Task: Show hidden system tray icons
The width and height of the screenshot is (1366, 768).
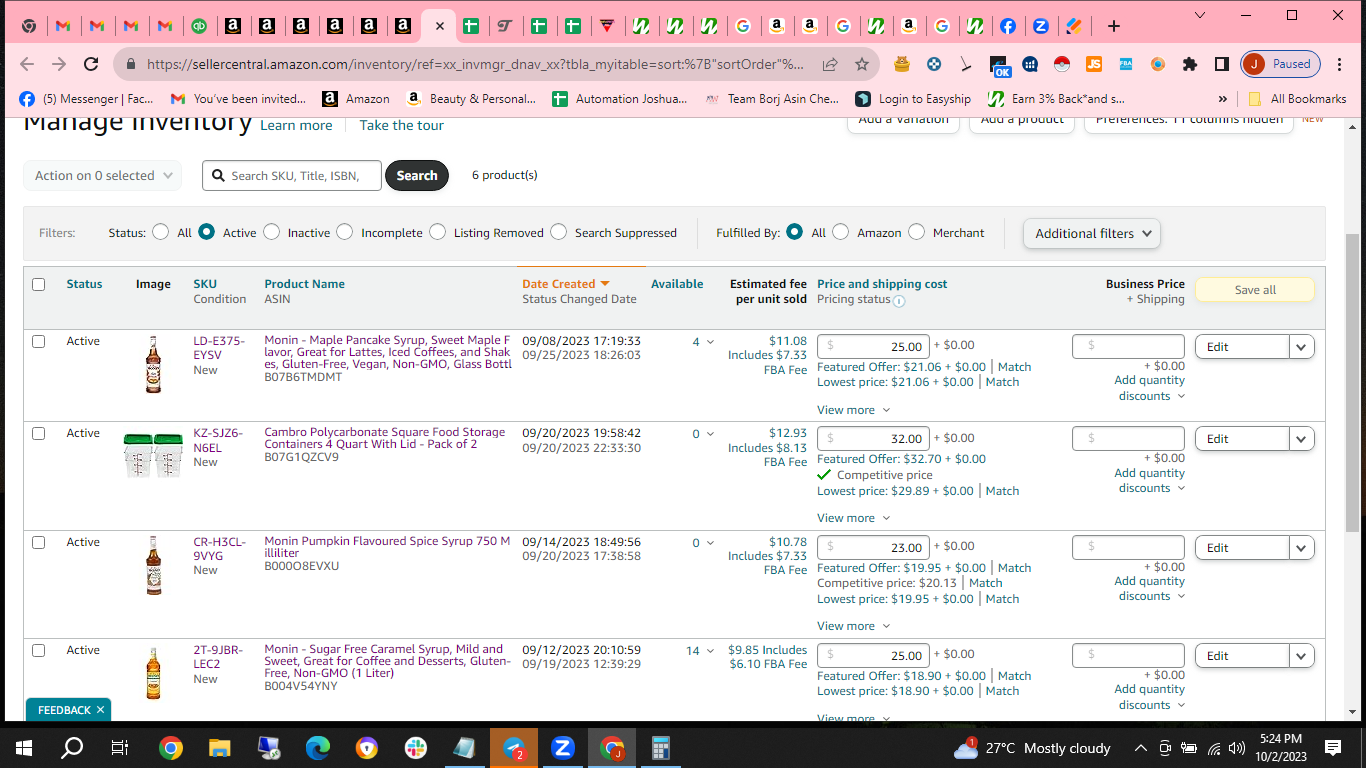Action: tap(1140, 748)
